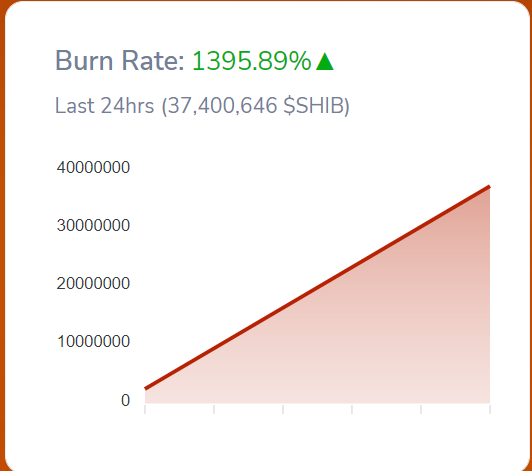Click the last x-axis tick mark

(x=490, y=409)
